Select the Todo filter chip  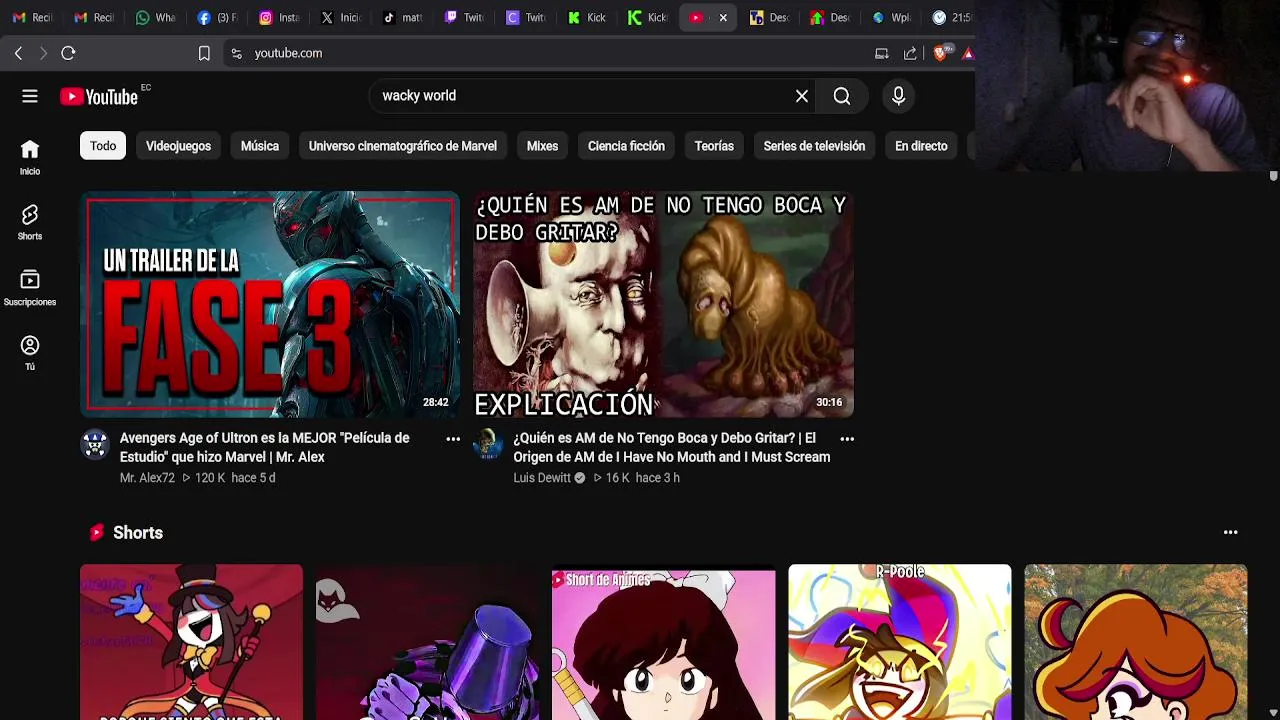point(103,146)
